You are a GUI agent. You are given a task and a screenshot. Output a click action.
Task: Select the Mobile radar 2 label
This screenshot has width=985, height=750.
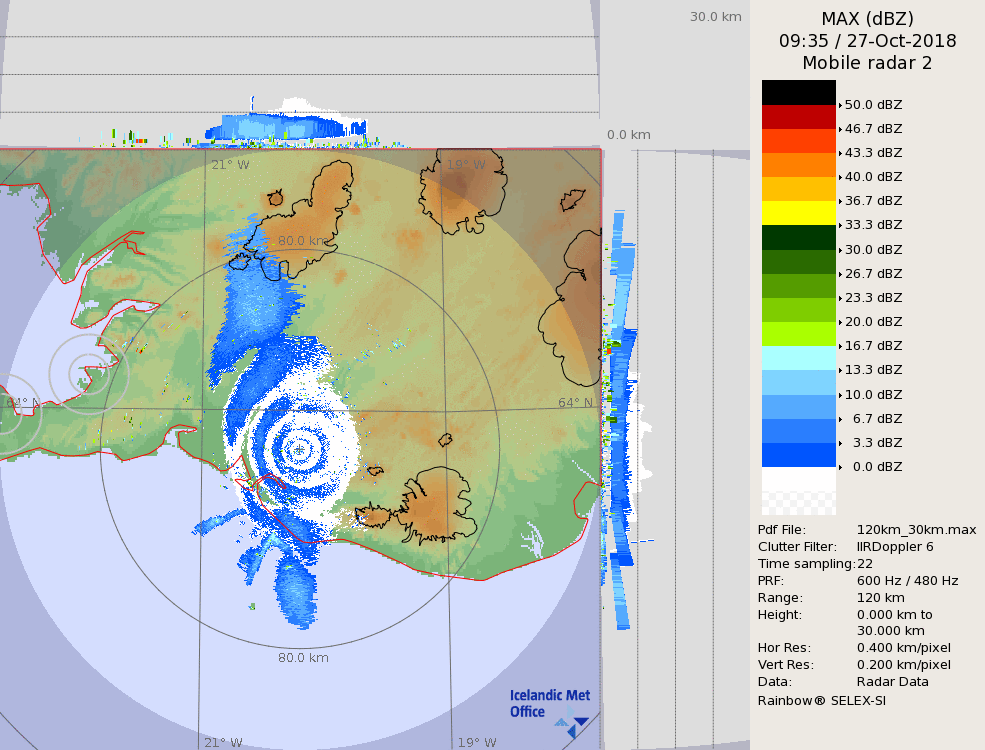(x=867, y=63)
